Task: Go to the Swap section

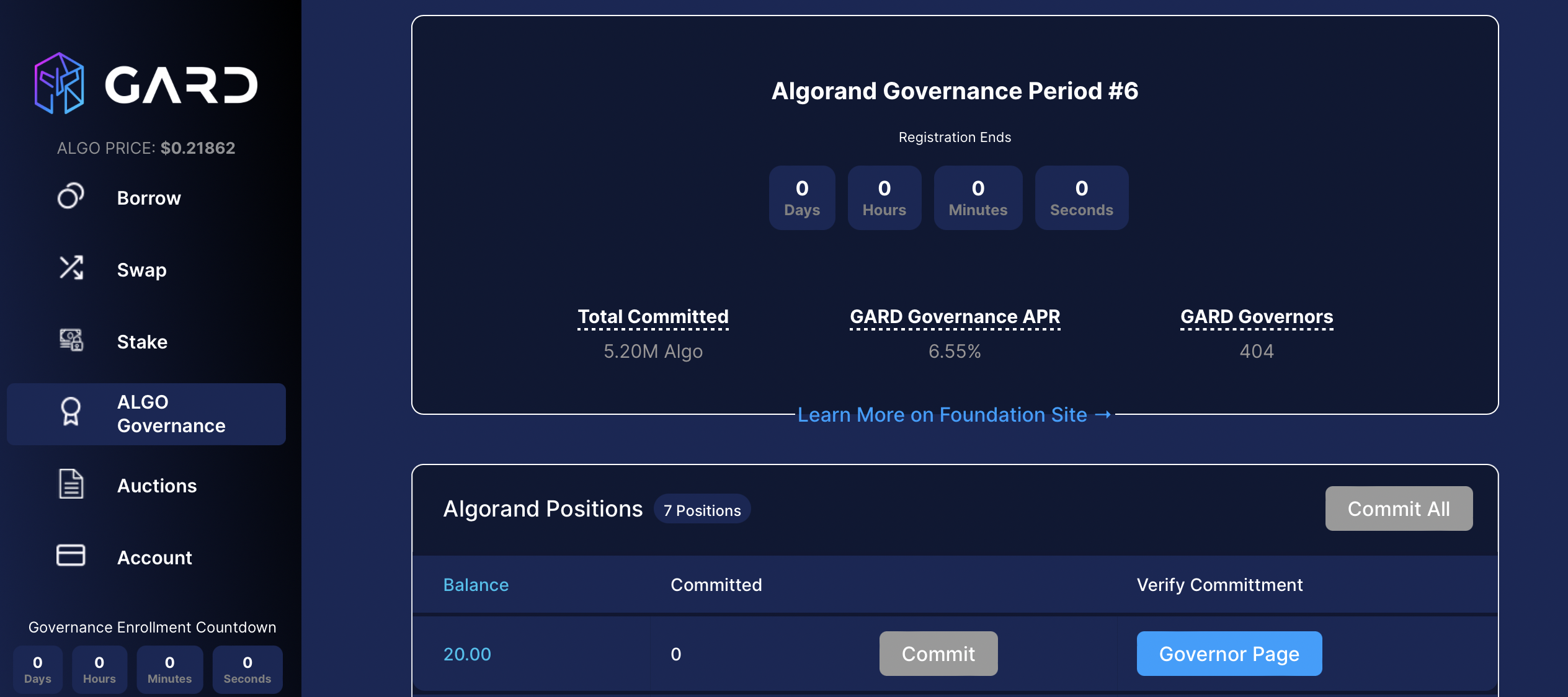Action: 141,270
